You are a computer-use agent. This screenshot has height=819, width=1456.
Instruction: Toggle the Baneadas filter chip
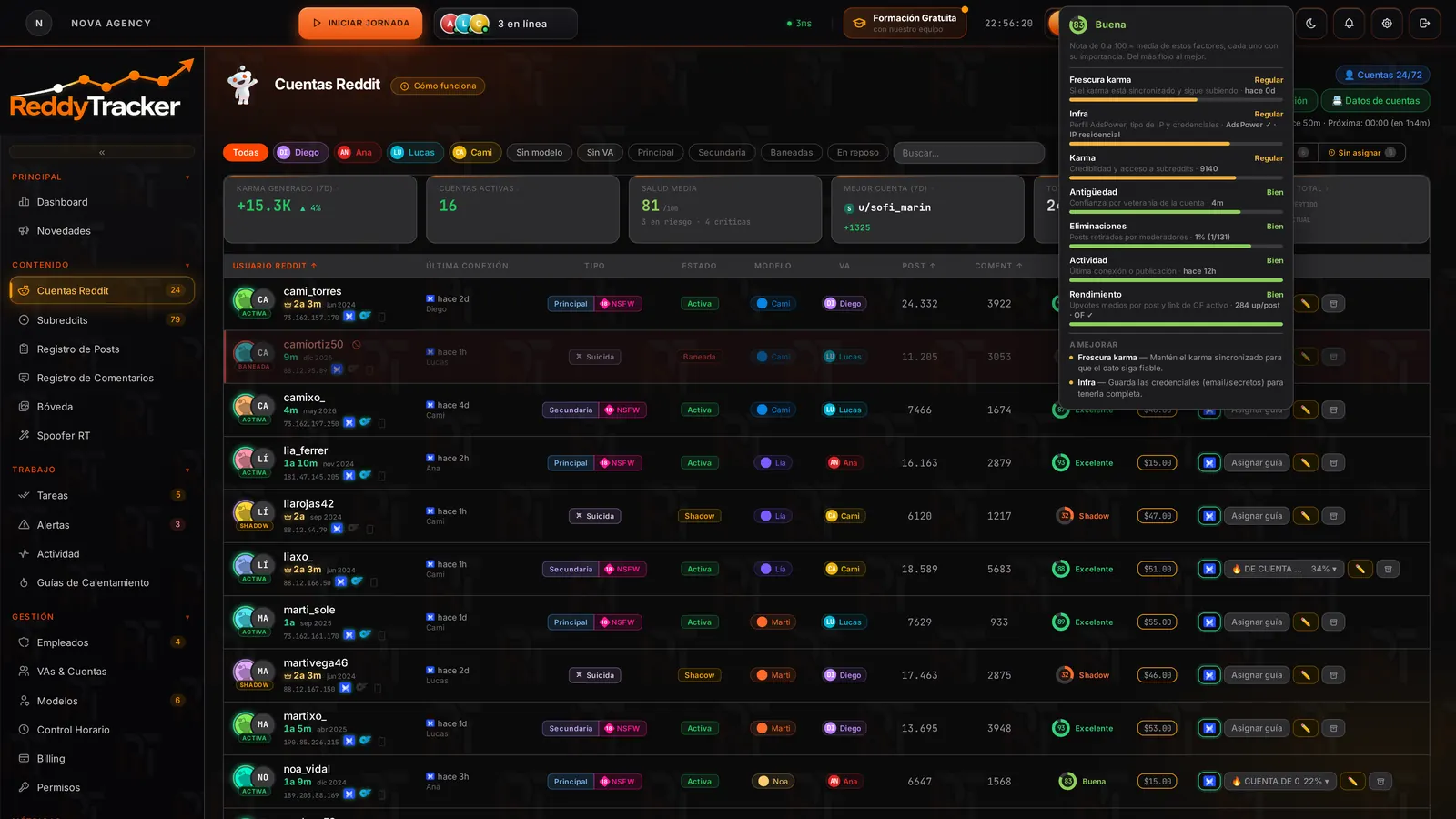coord(792,153)
